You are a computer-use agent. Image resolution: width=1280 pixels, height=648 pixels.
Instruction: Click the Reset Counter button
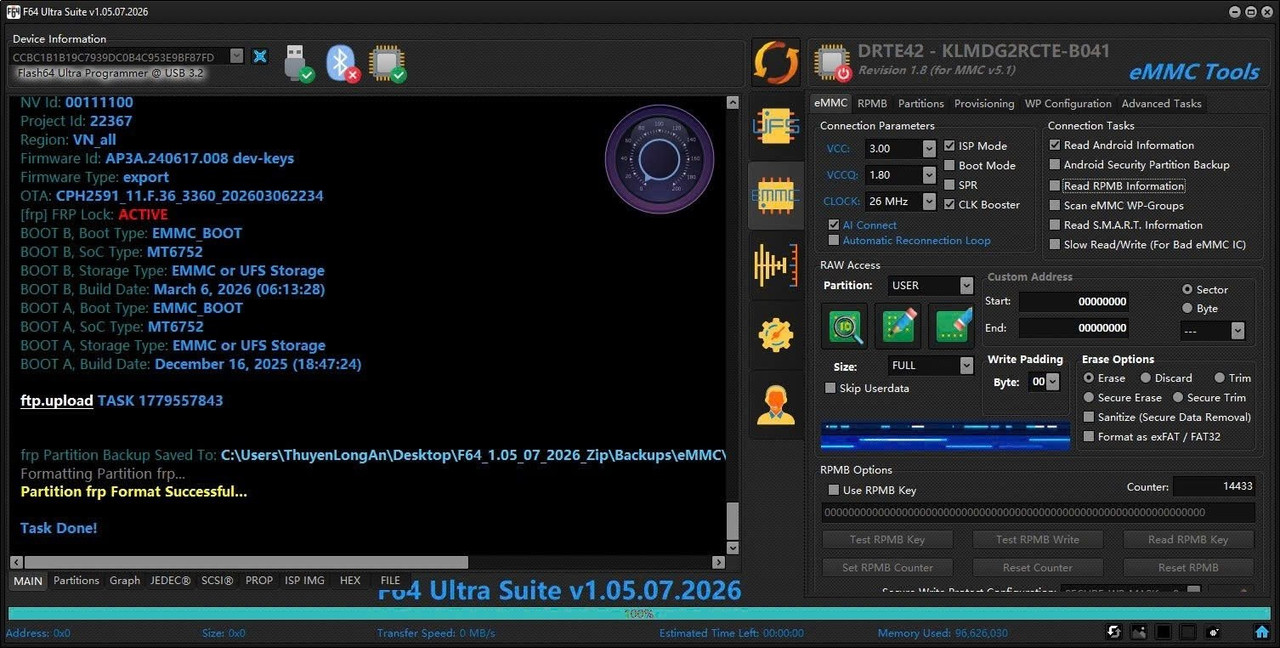pos(1038,567)
